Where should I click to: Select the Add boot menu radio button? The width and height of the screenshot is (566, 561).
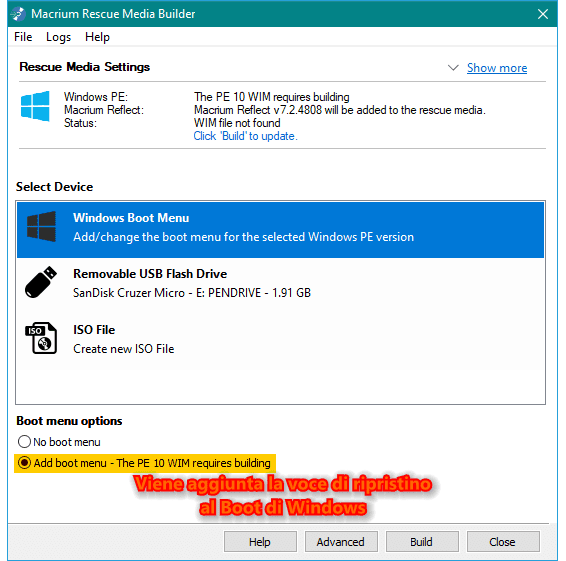tap(25, 463)
